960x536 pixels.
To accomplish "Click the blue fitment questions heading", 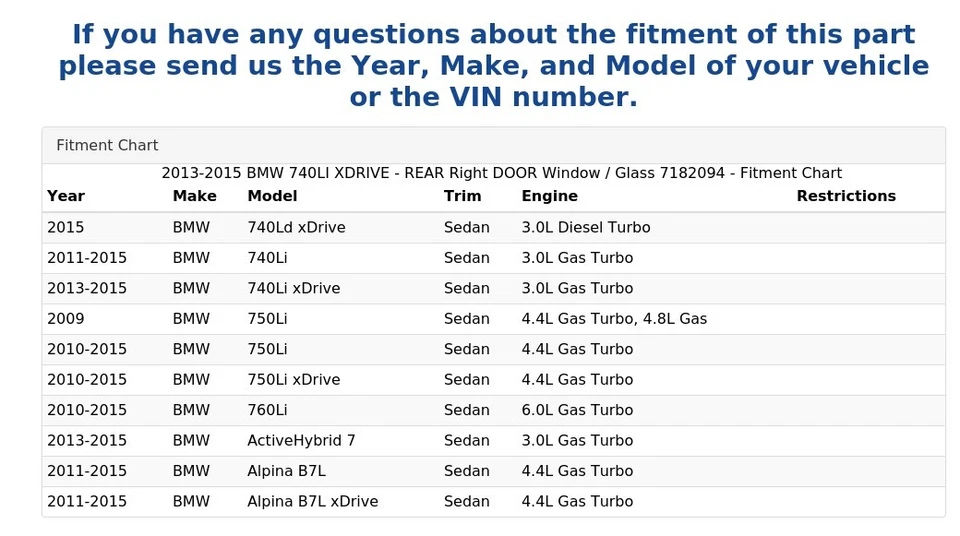I will (493, 66).
